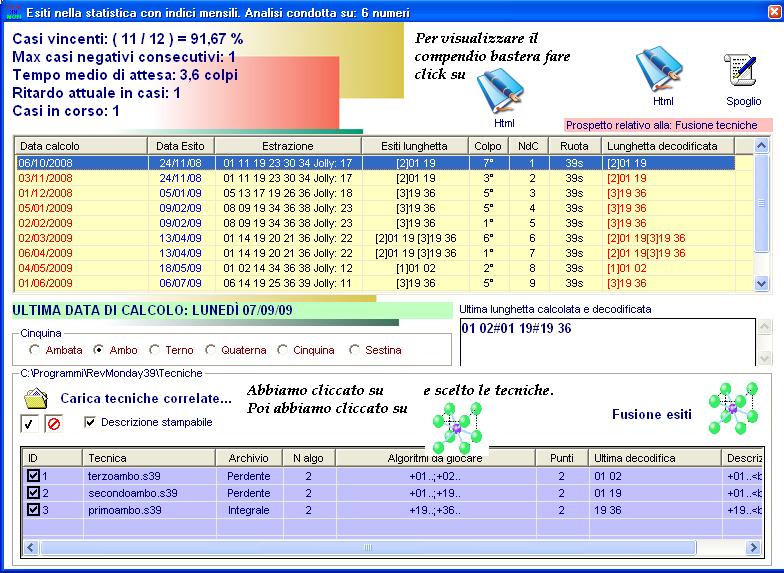Click the Html book icon beside 'click su'
Screen dimensions: 784x573
[x=500, y=92]
